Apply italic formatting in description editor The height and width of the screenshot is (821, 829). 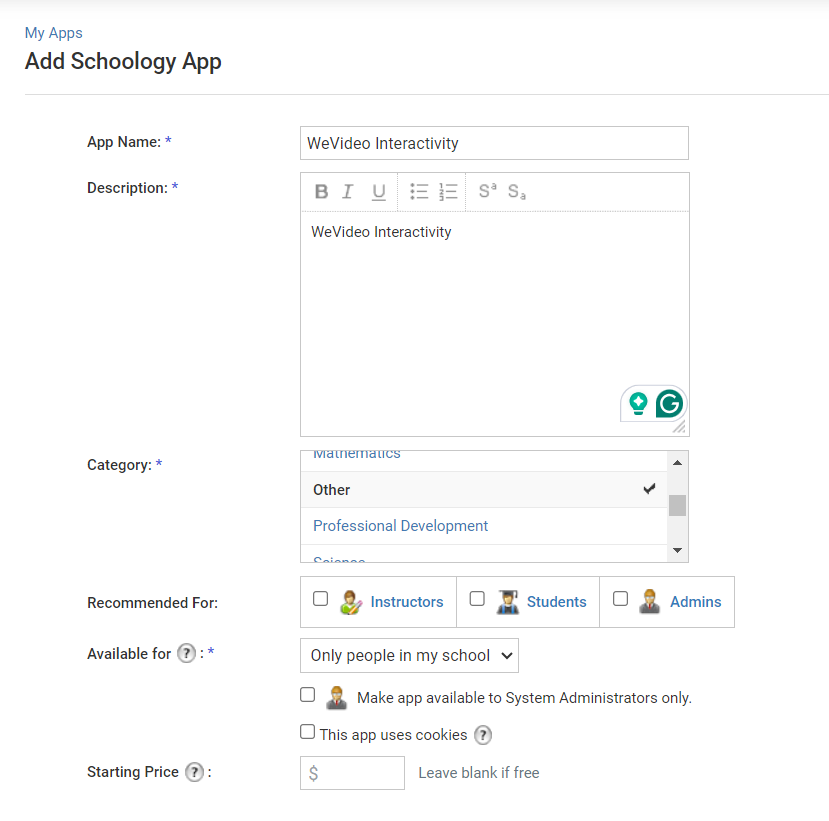point(347,191)
